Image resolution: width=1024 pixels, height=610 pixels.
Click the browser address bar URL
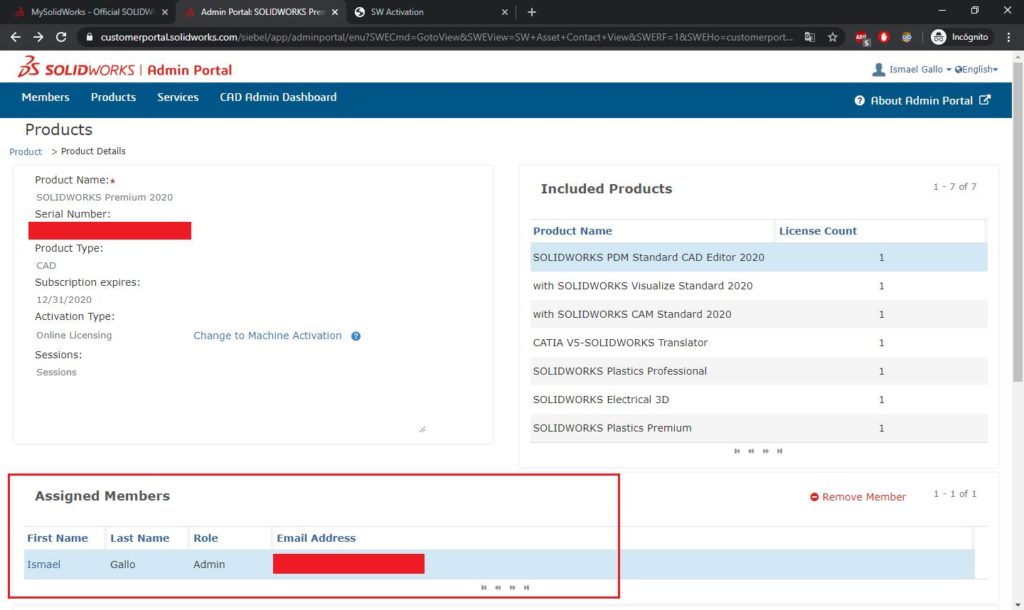pyautogui.click(x=447, y=37)
